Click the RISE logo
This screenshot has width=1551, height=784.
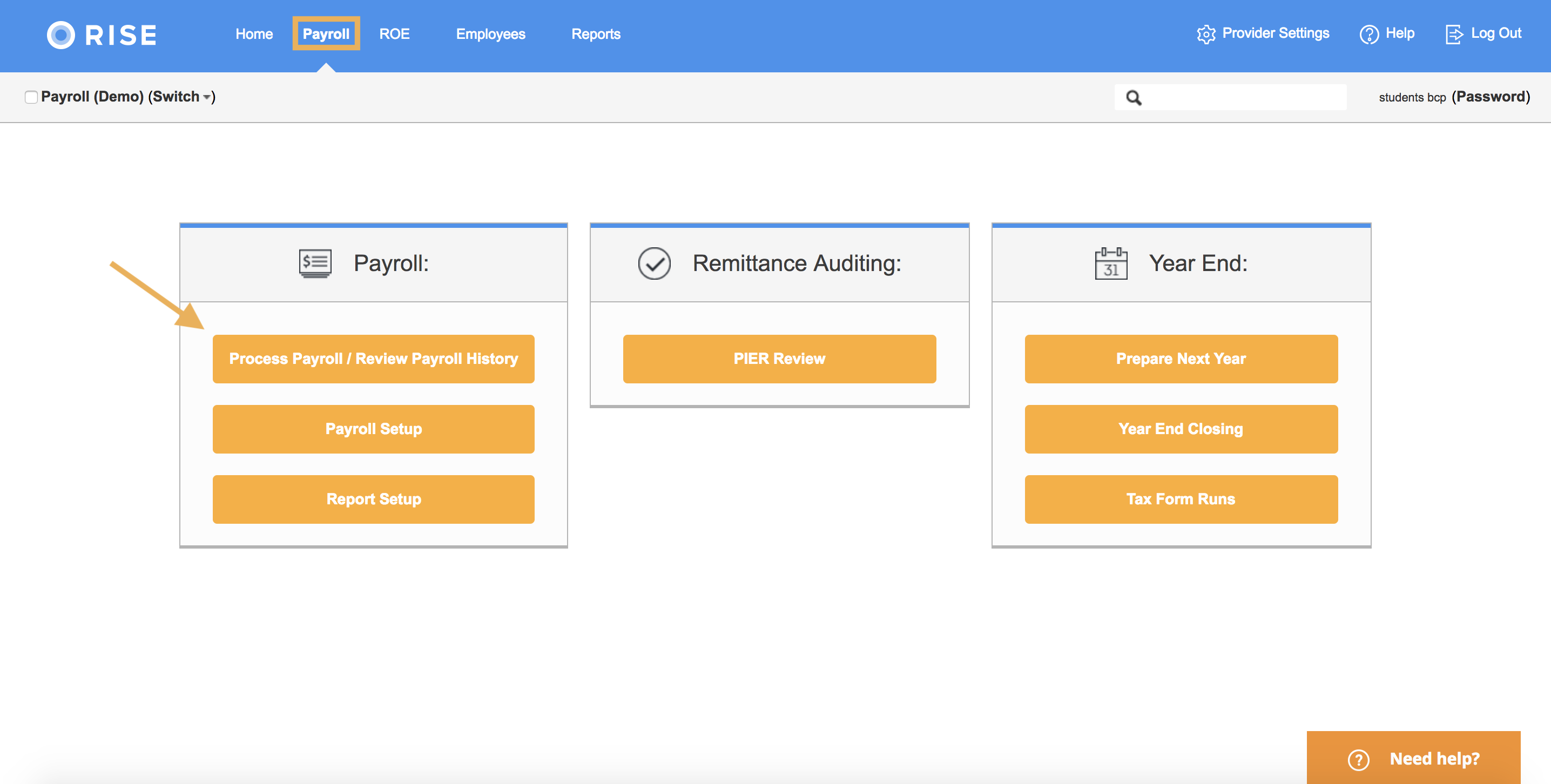pos(100,35)
